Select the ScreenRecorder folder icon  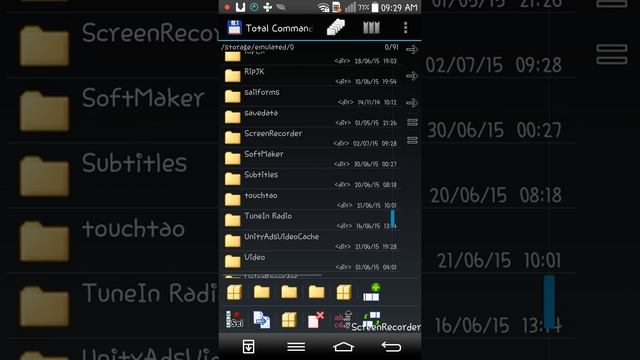point(233,138)
